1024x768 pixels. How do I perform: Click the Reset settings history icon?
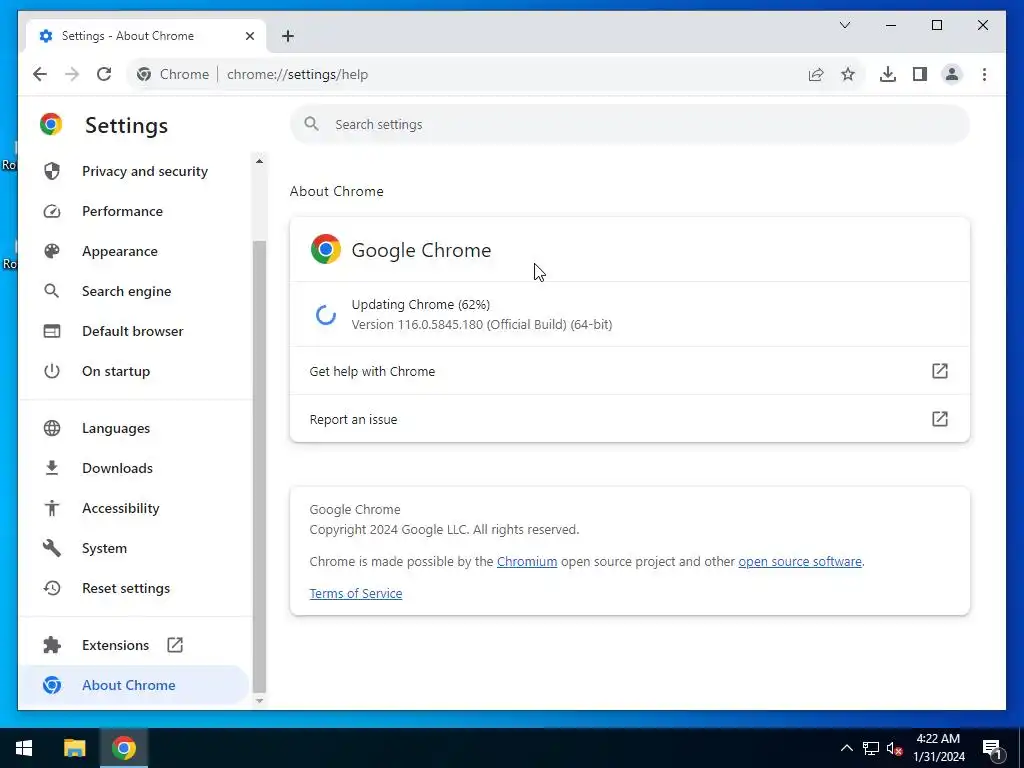[x=52, y=588]
